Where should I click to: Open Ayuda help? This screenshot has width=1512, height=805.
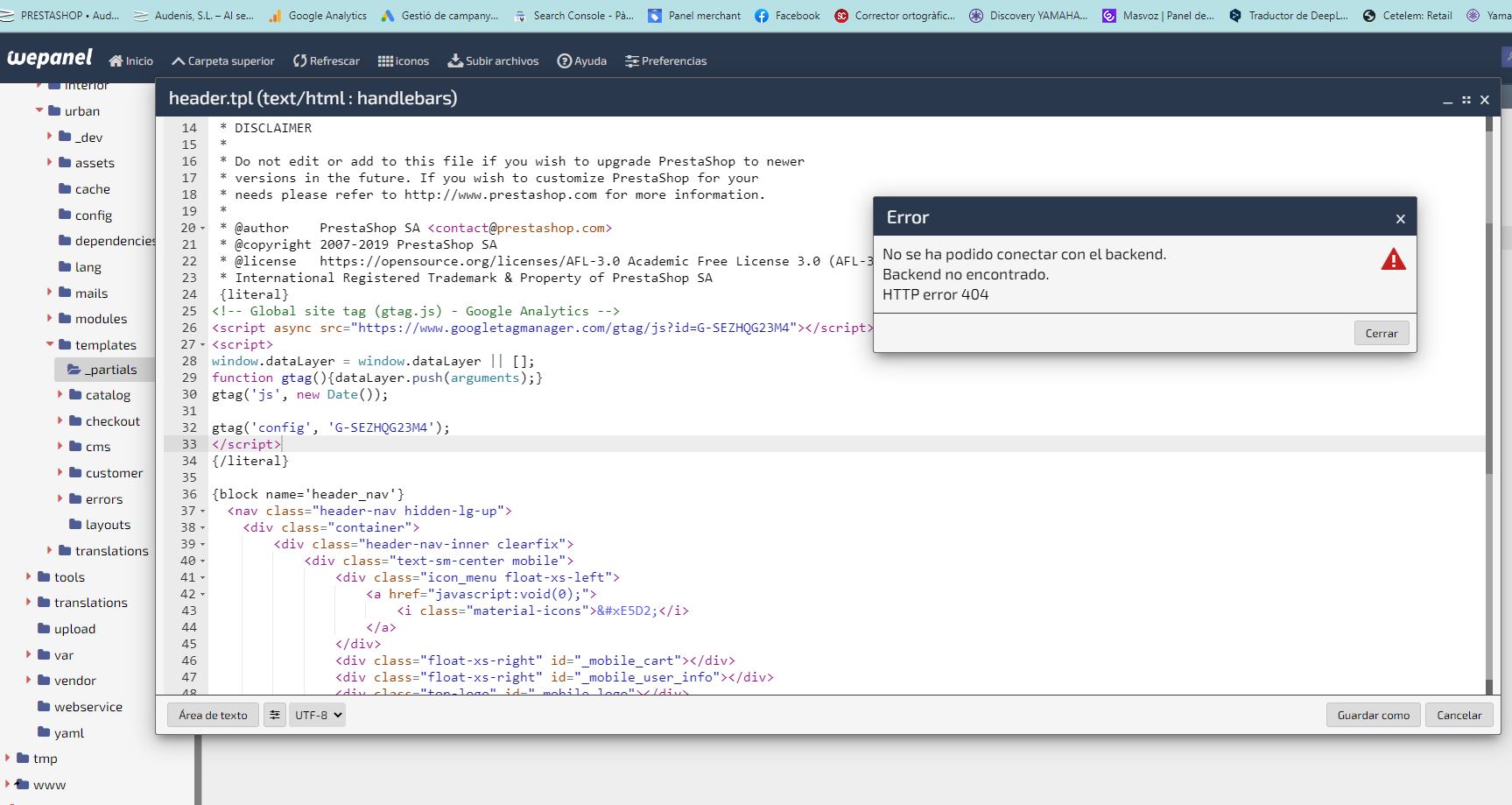pos(581,60)
